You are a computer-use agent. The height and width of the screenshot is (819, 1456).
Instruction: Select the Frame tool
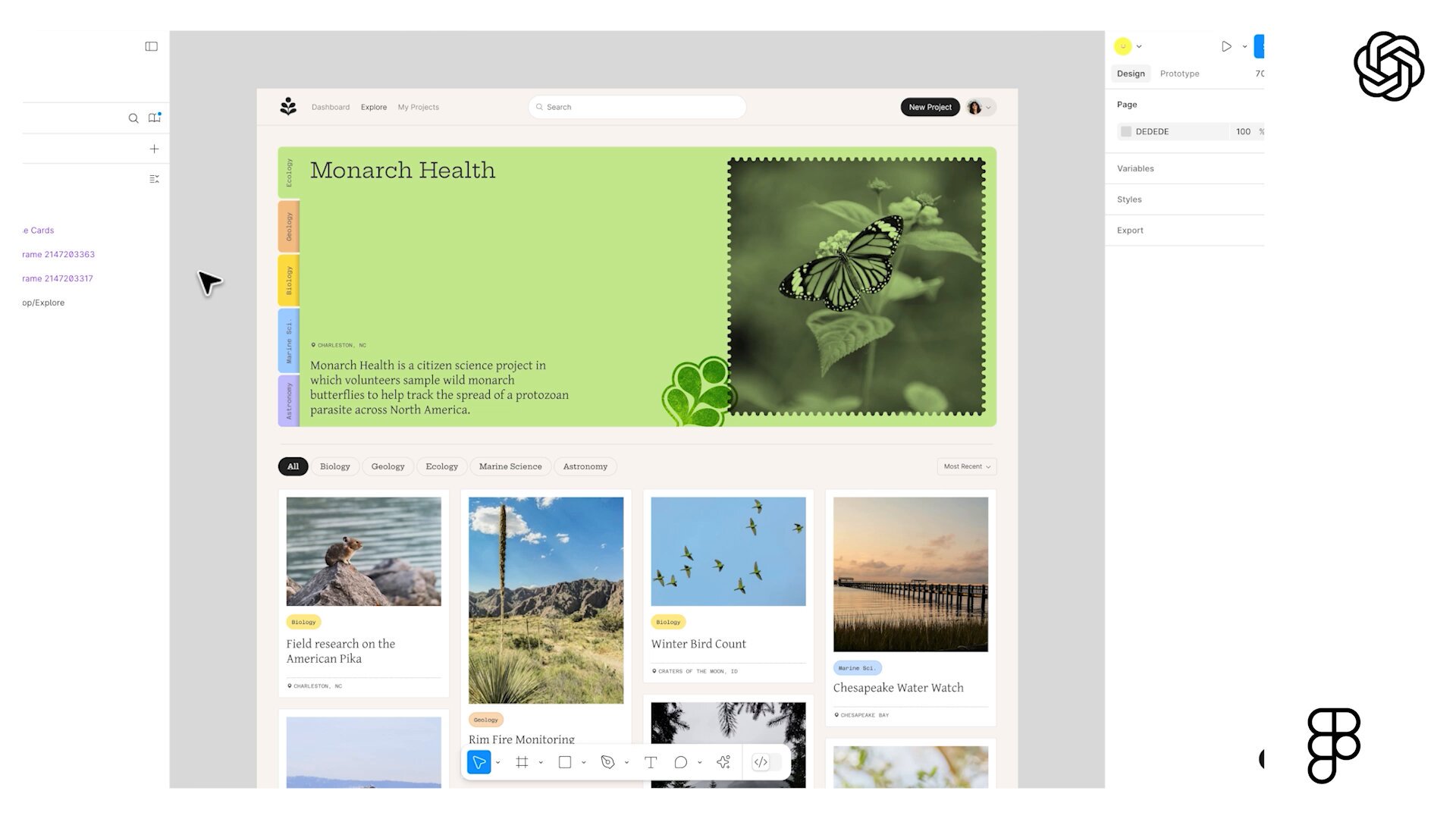[522, 762]
